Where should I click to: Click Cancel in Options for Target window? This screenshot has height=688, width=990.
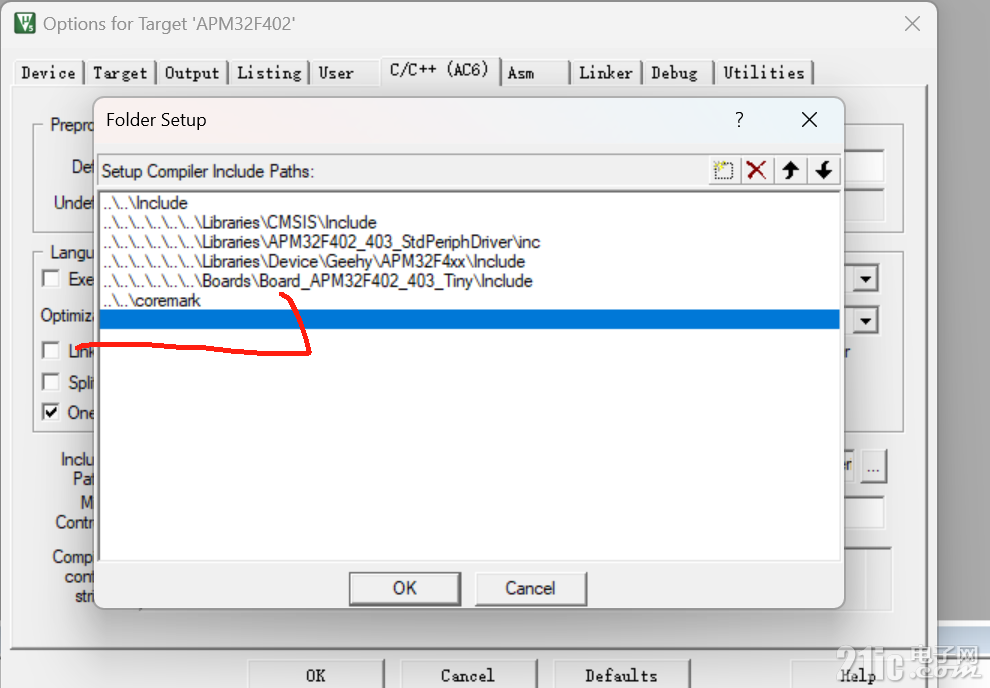(x=468, y=675)
